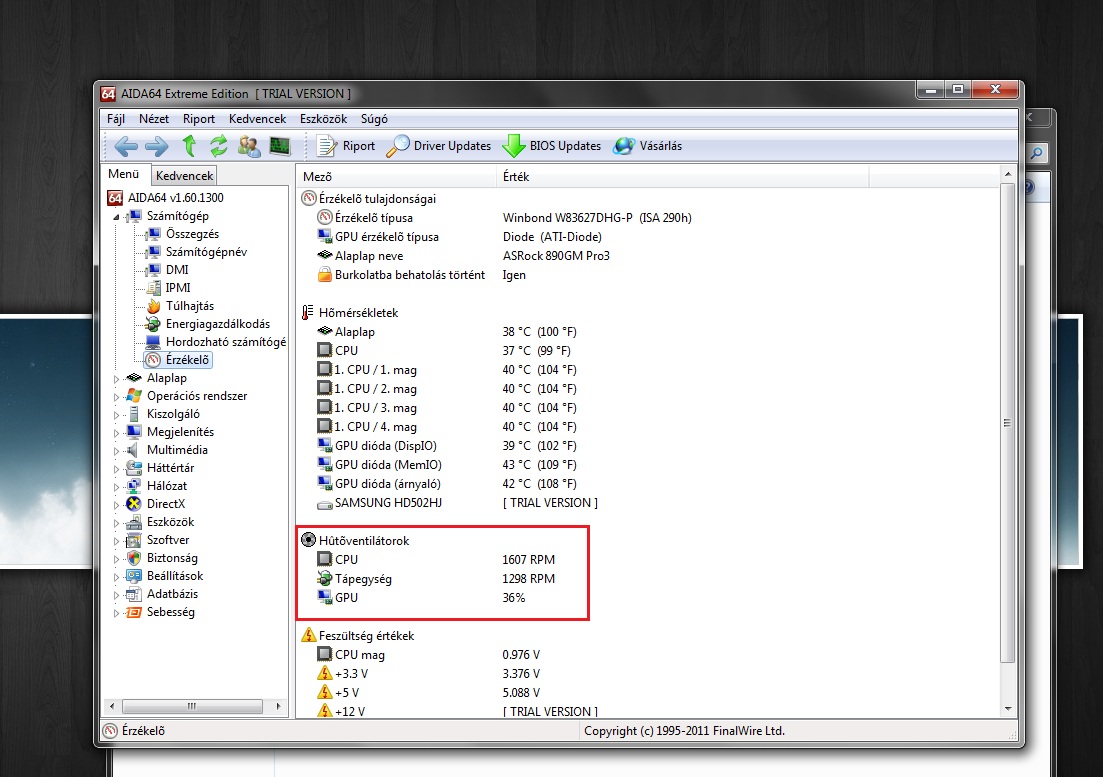Collapse the Számítógép tree node
The image size is (1103, 777).
[116, 217]
